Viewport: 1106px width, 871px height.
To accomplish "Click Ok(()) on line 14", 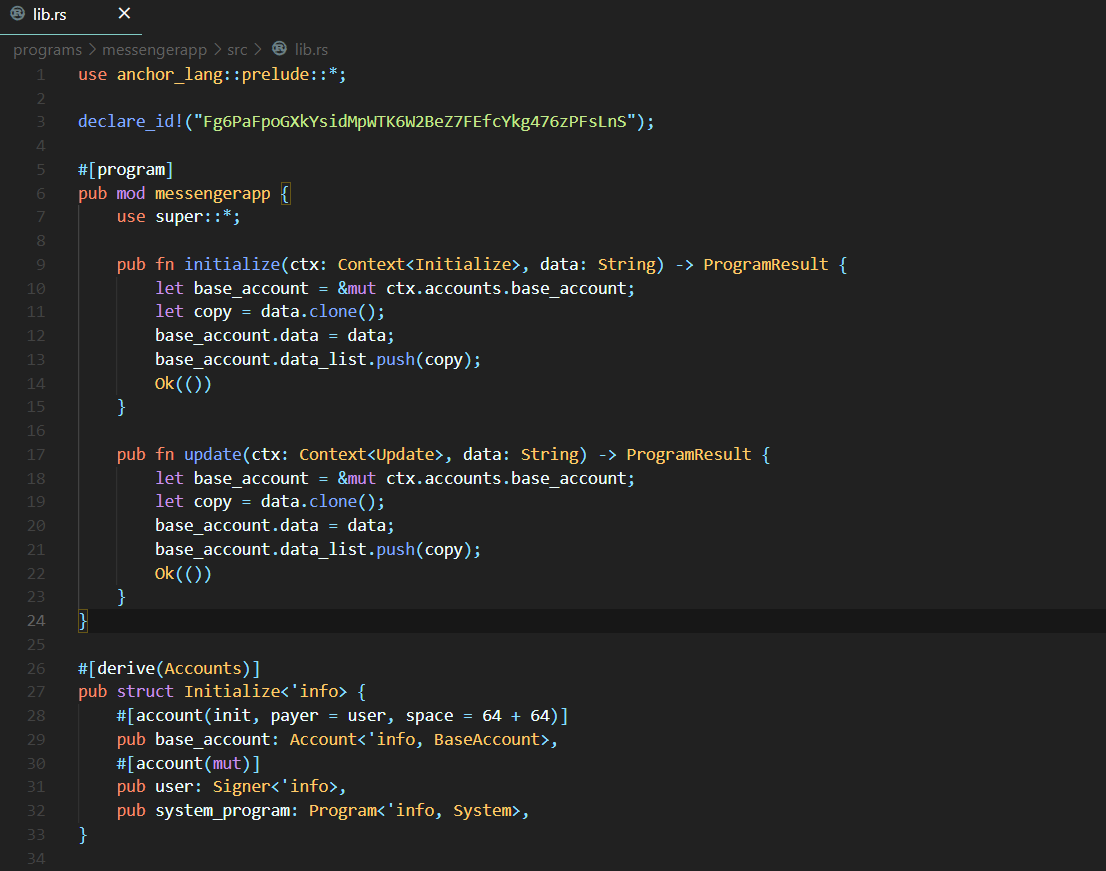I will point(183,384).
